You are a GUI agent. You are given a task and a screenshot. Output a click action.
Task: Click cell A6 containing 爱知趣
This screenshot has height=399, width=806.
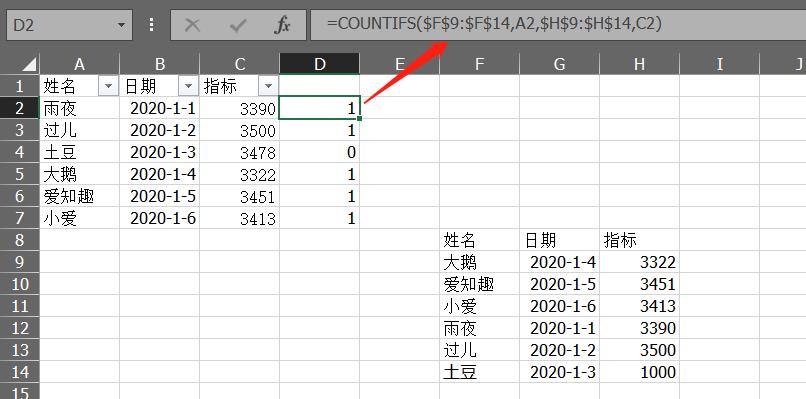tap(80, 196)
